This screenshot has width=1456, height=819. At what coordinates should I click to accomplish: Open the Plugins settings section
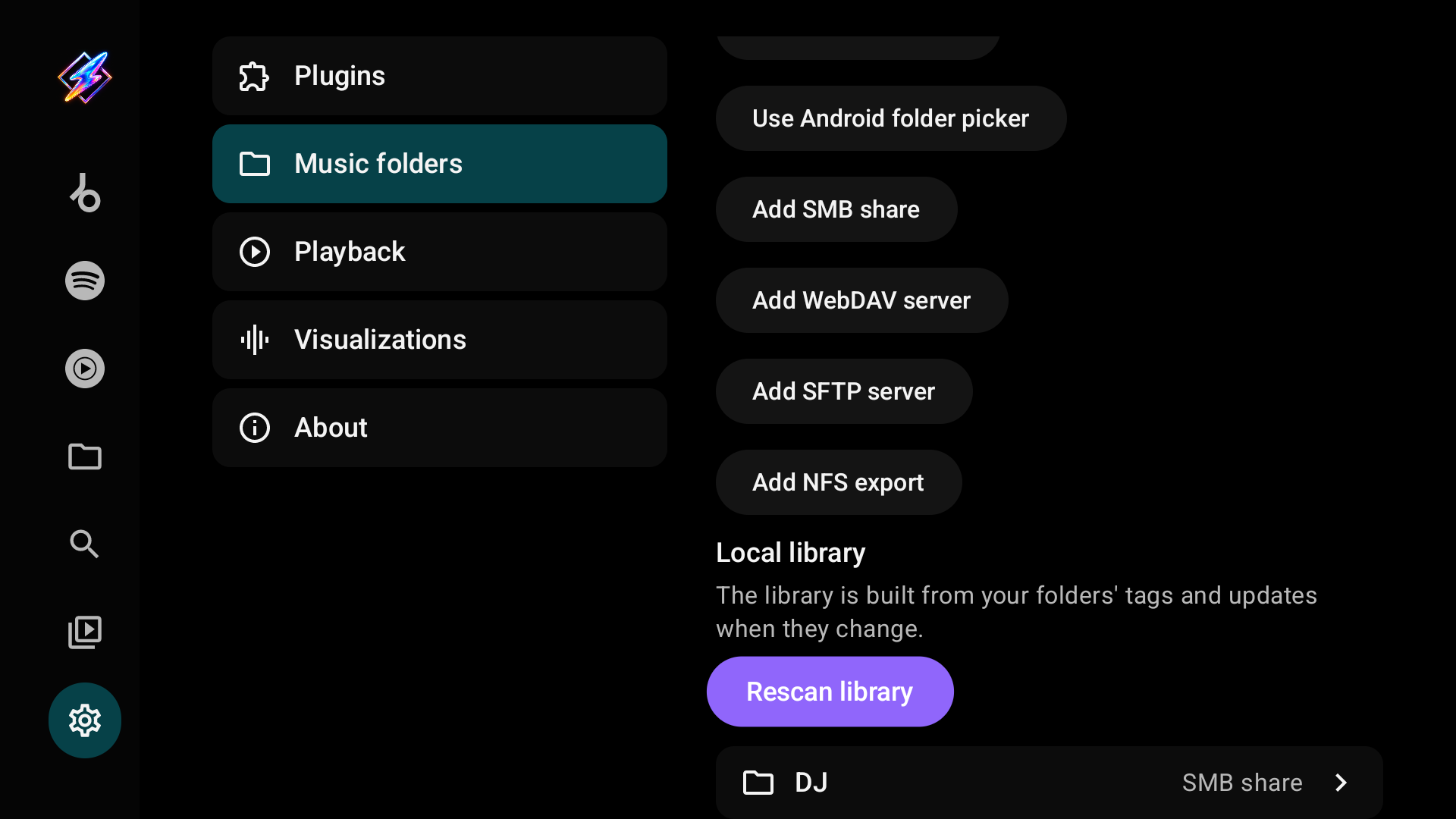[x=440, y=76]
